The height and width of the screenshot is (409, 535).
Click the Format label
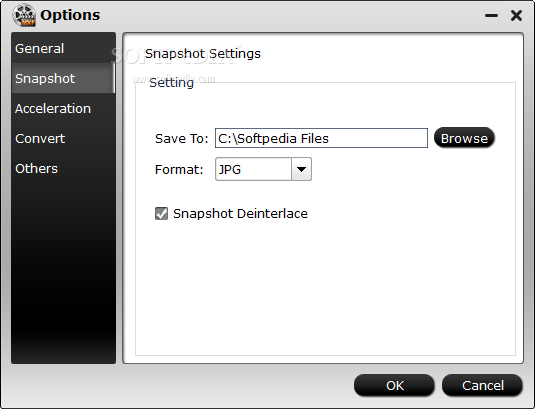click(x=179, y=170)
